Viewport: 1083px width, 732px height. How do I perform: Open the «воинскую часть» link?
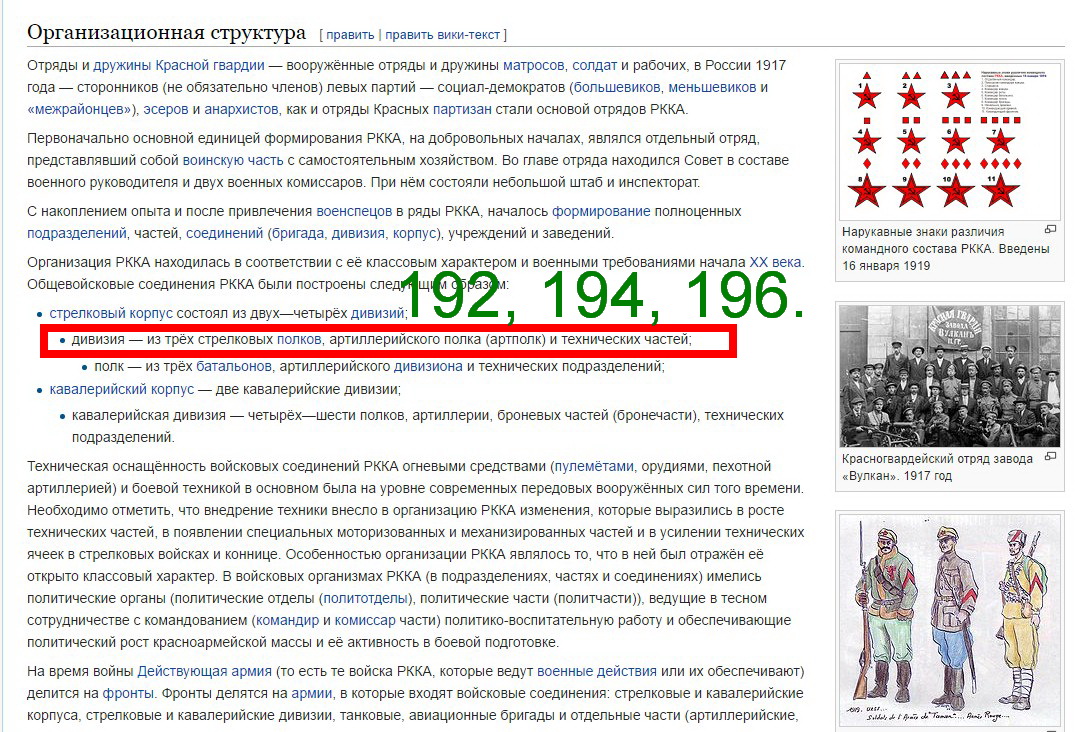coord(233,160)
